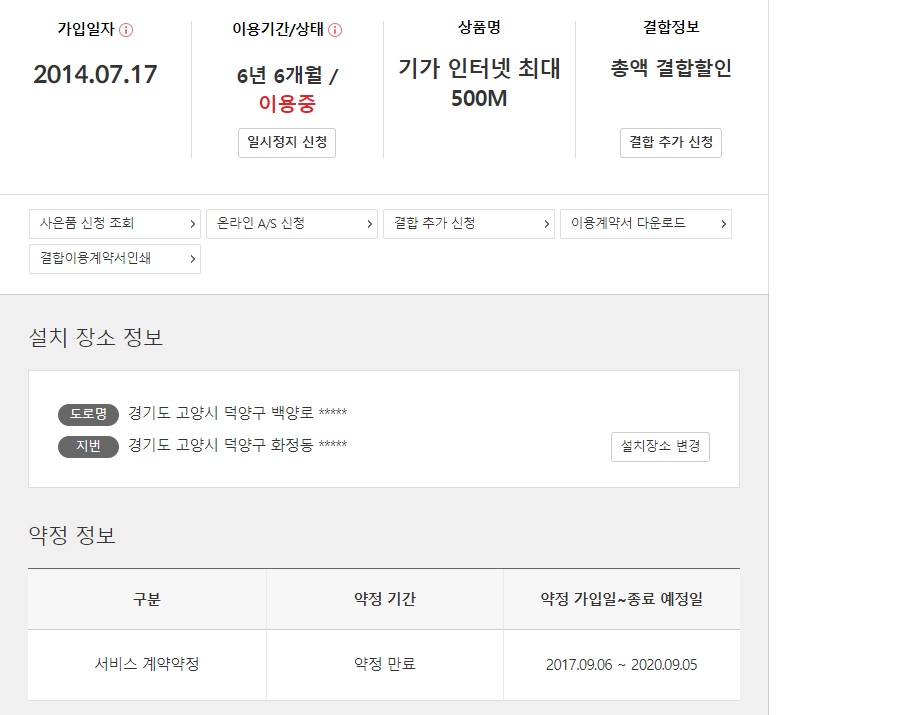Image resolution: width=919 pixels, height=715 pixels.
Task: Click the 구분 column header
Action: 147,599
